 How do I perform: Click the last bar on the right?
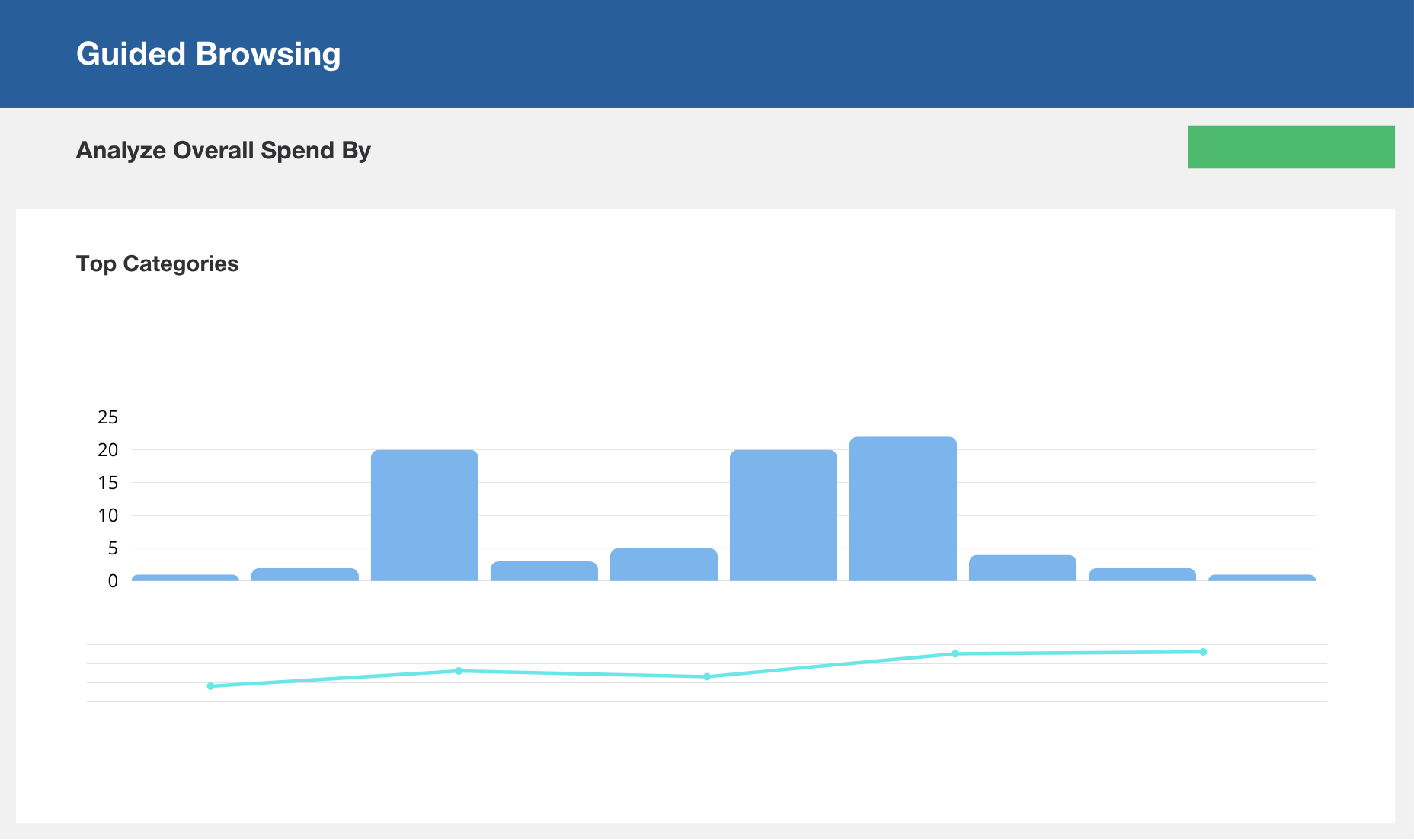click(1262, 578)
